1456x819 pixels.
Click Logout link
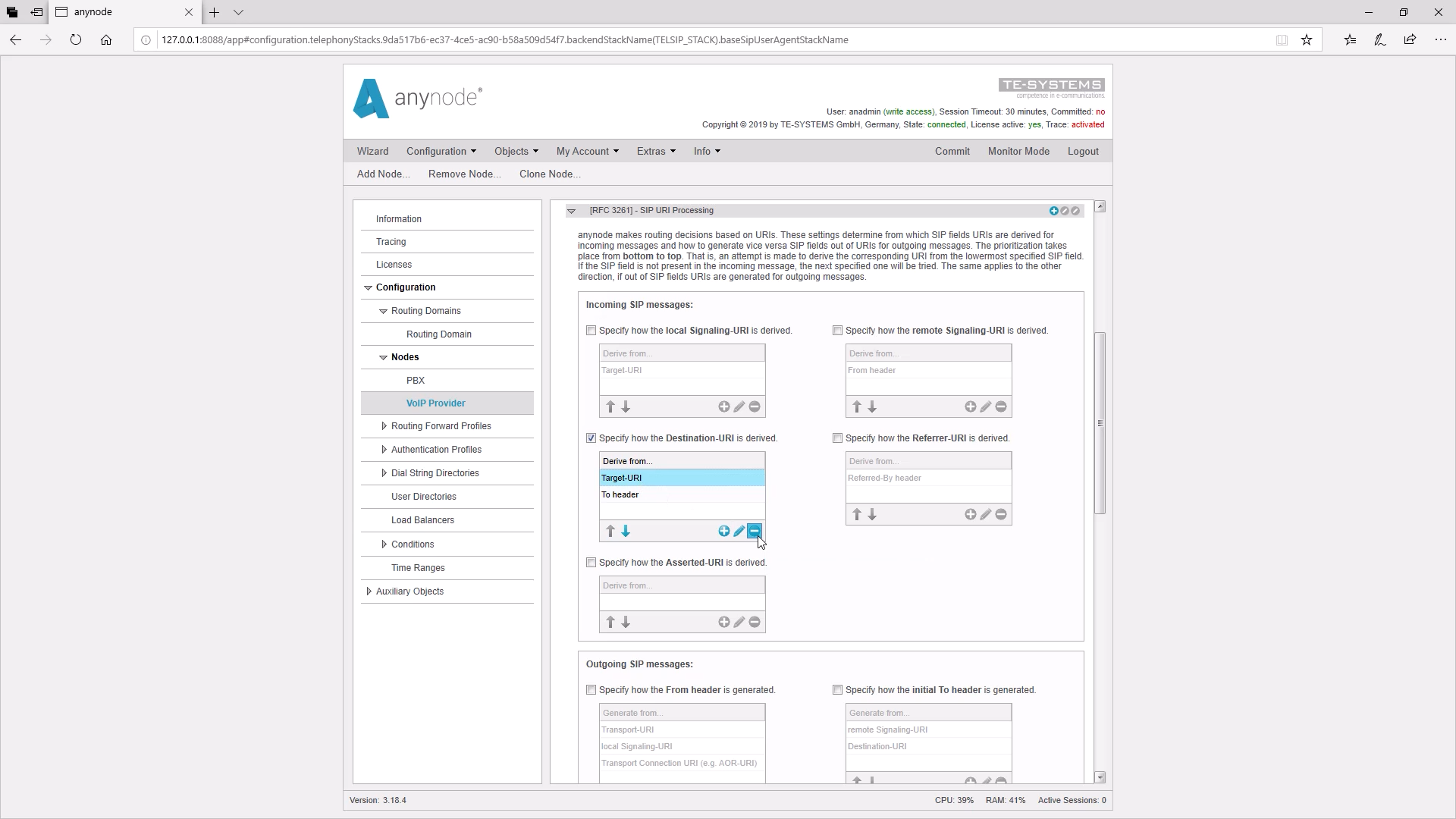click(x=1083, y=152)
